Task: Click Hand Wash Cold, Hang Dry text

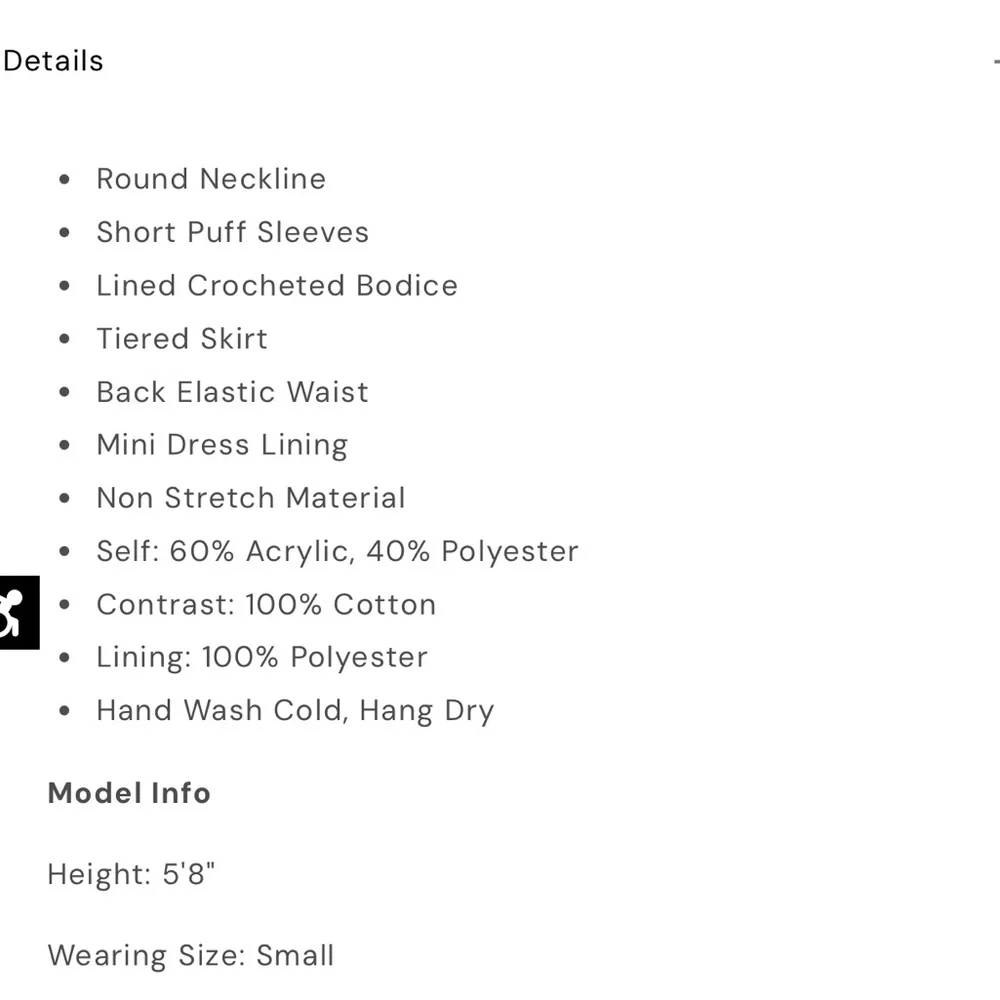Action: [295, 711]
